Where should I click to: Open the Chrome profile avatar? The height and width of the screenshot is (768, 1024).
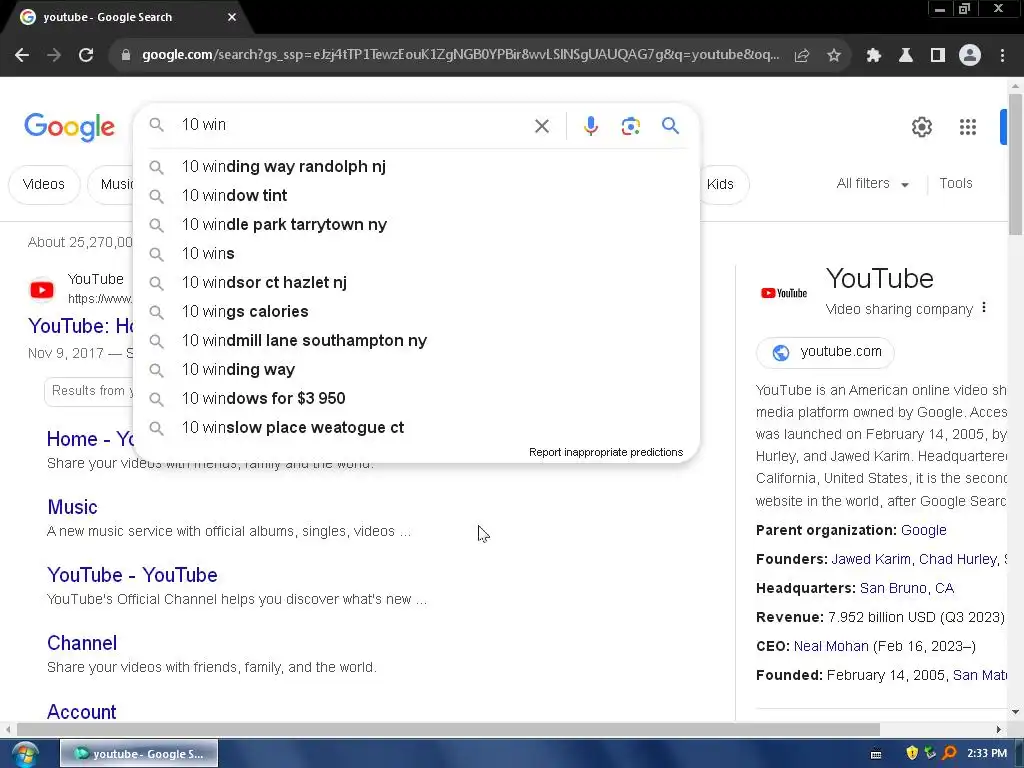tap(970, 56)
